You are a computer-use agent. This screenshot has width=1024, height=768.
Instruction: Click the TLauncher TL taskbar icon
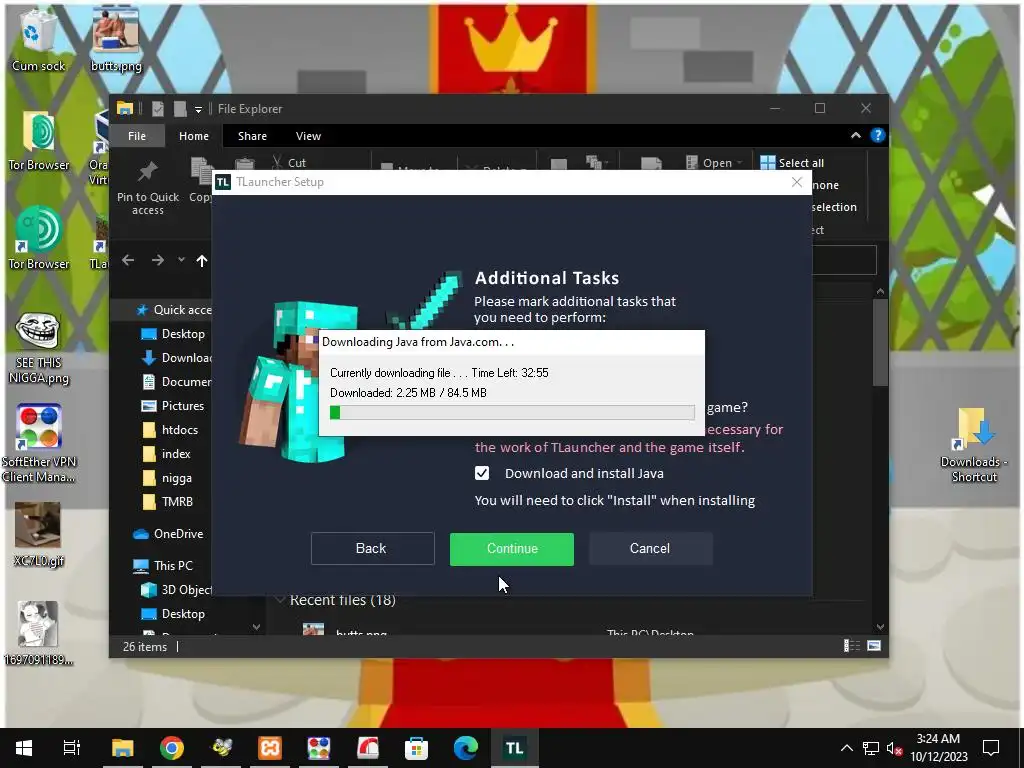(515, 748)
